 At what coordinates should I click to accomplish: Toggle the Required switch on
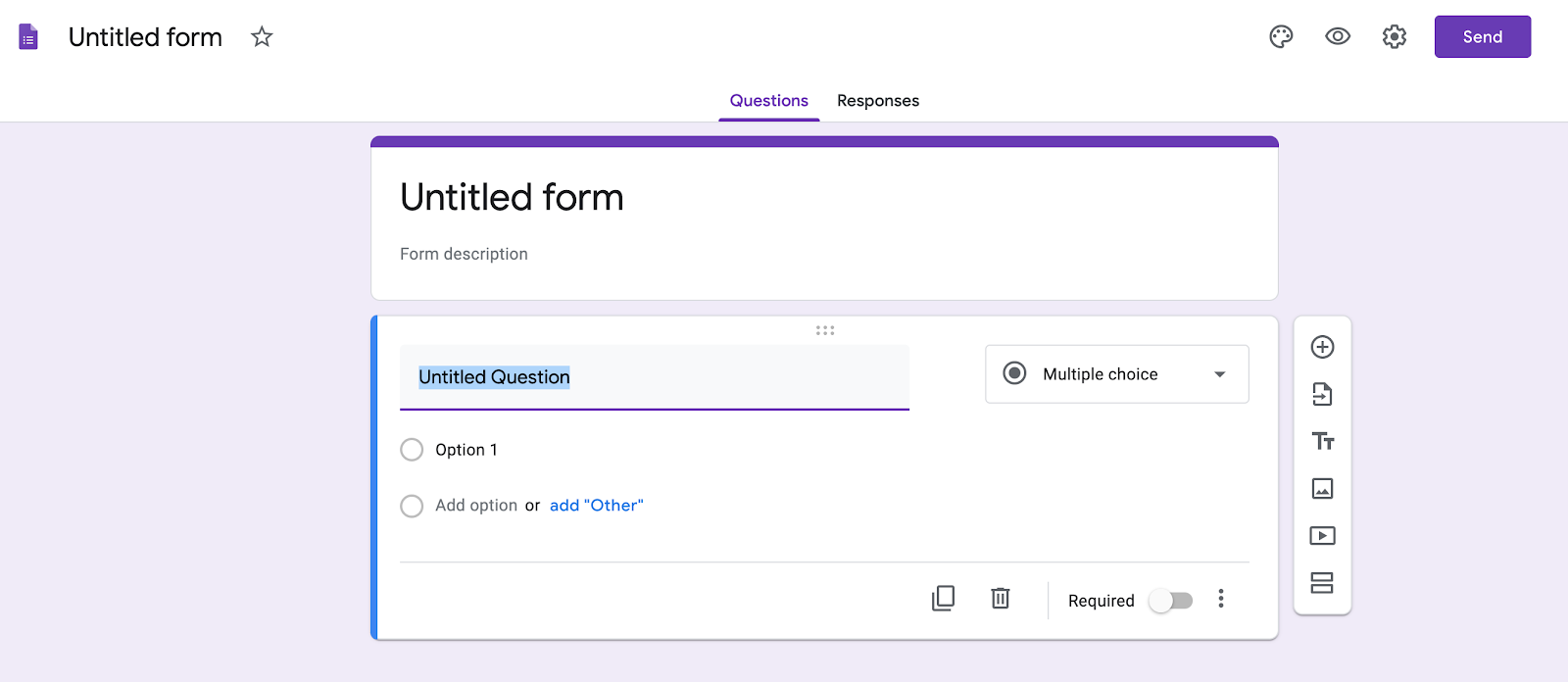pyautogui.click(x=1171, y=601)
